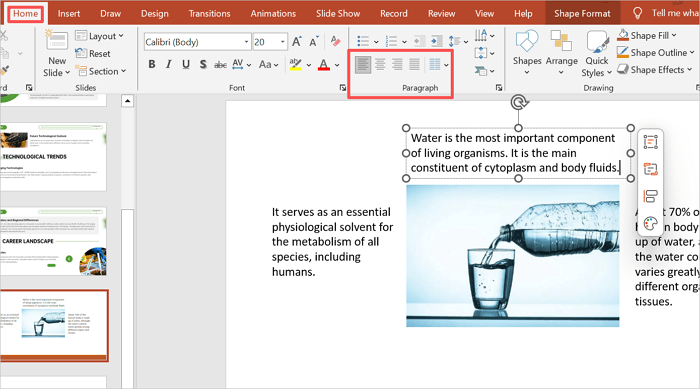The height and width of the screenshot is (389, 700).
Task: Click the Bullets list icon
Action: 363,42
